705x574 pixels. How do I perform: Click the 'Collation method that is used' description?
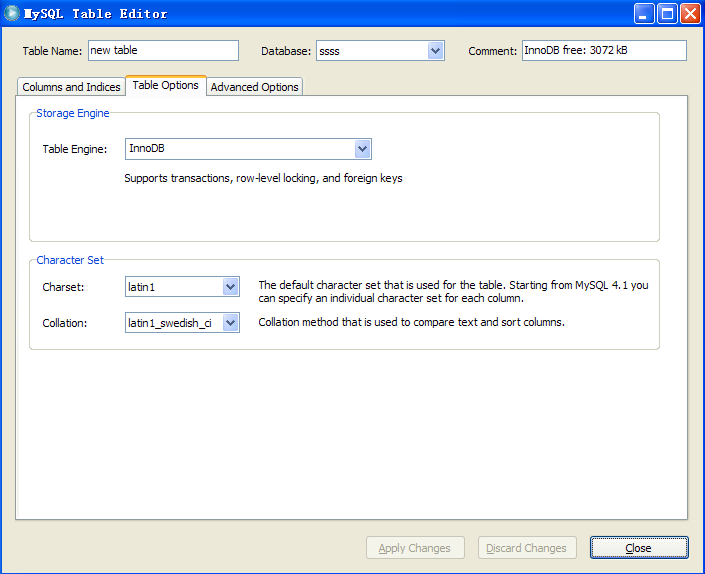pyautogui.click(x=411, y=322)
